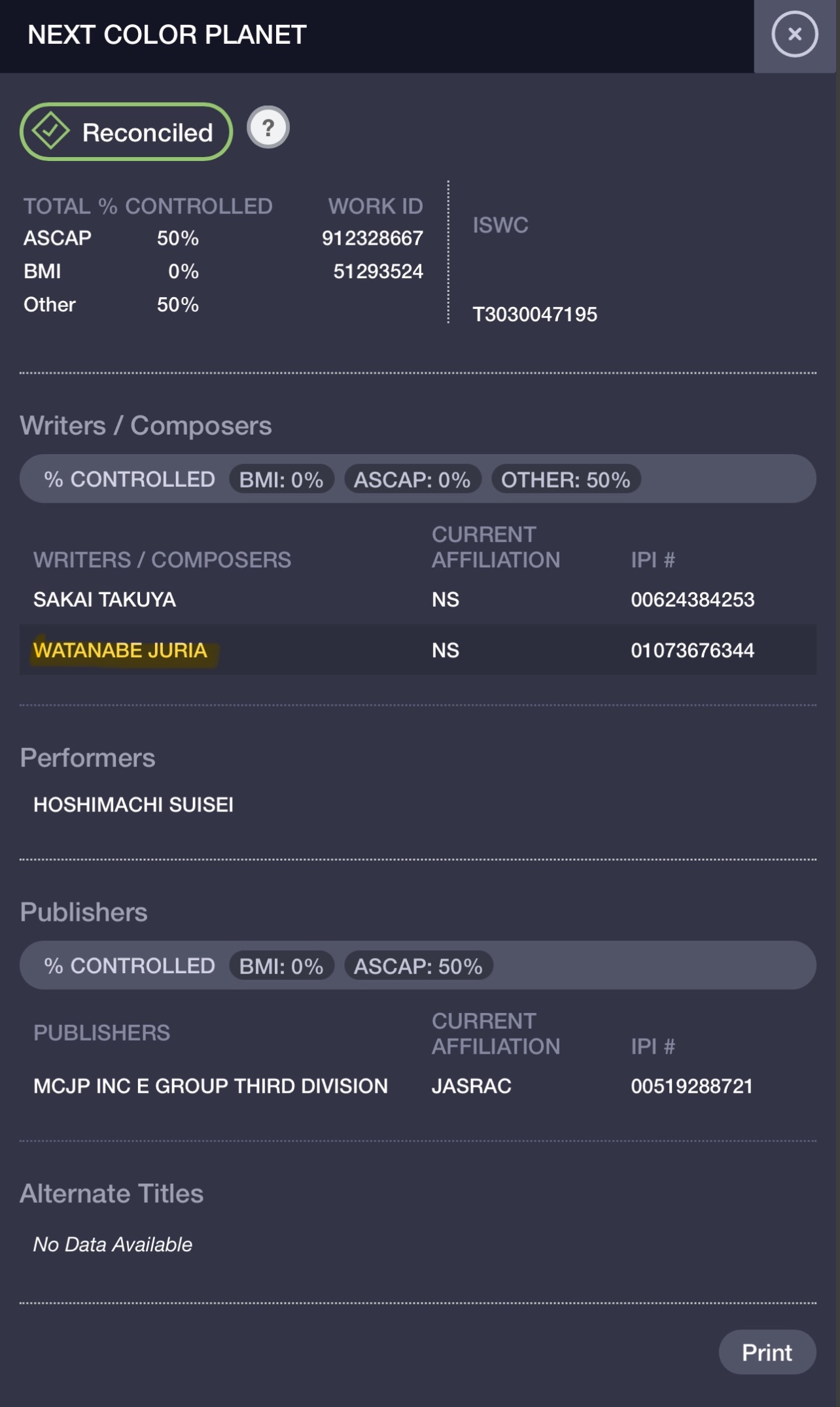Click the publishers BMI: 0% pill
840x1407 pixels.
click(281, 966)
